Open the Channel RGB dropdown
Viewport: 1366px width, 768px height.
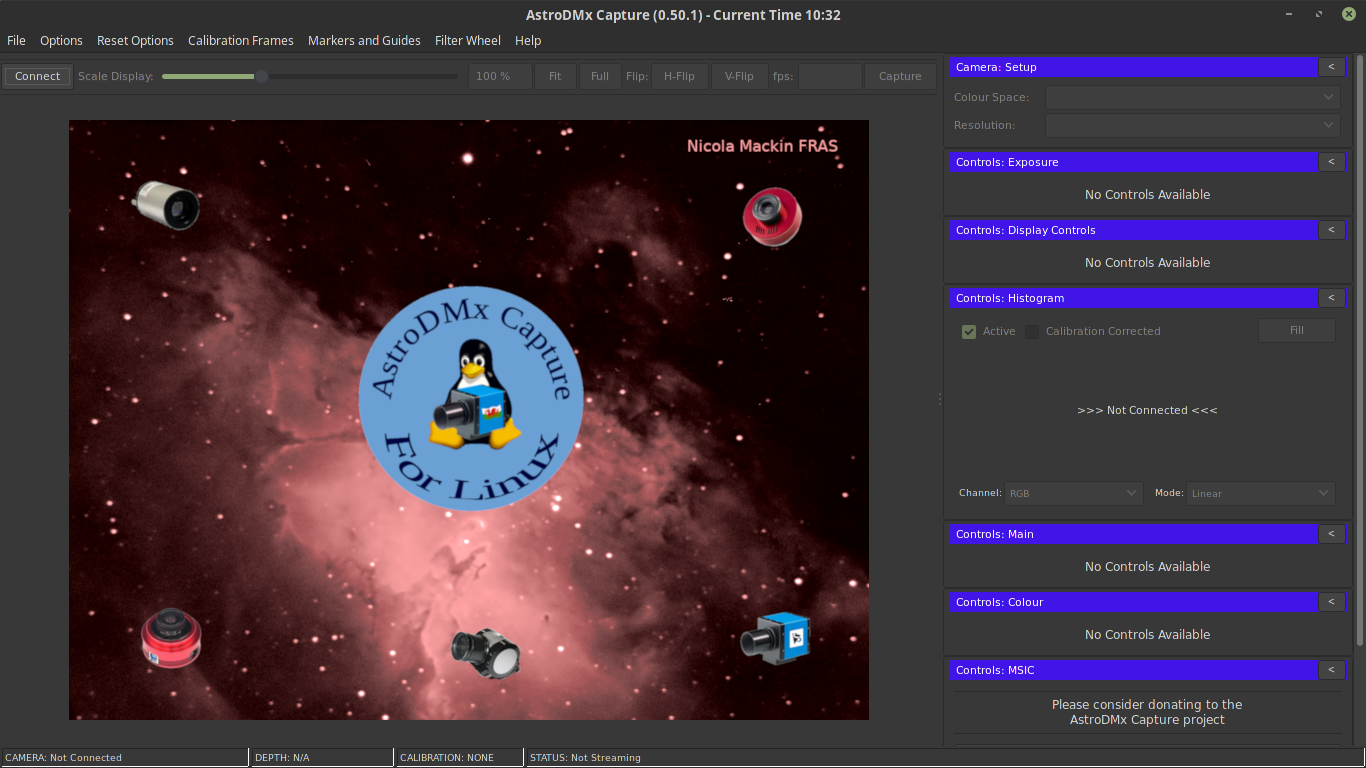click(1074, 493)
